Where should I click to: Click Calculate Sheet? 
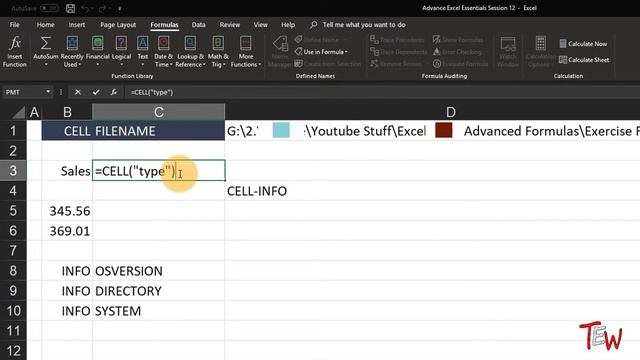584,60
